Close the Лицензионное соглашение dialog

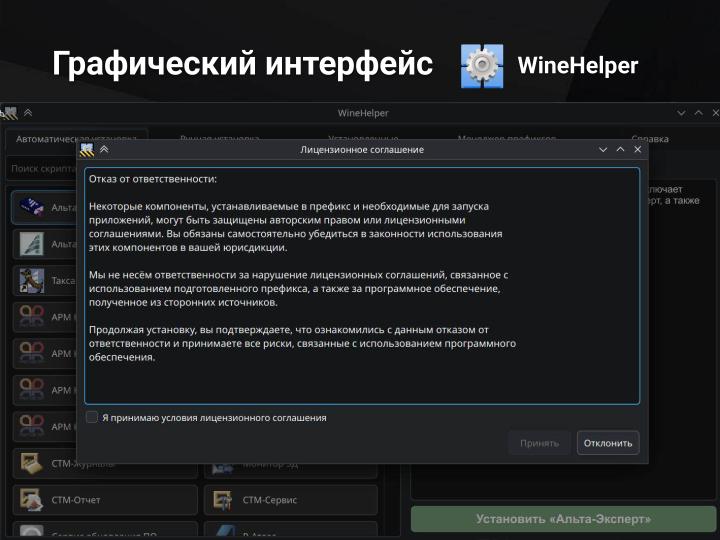(x=637, y=149)
